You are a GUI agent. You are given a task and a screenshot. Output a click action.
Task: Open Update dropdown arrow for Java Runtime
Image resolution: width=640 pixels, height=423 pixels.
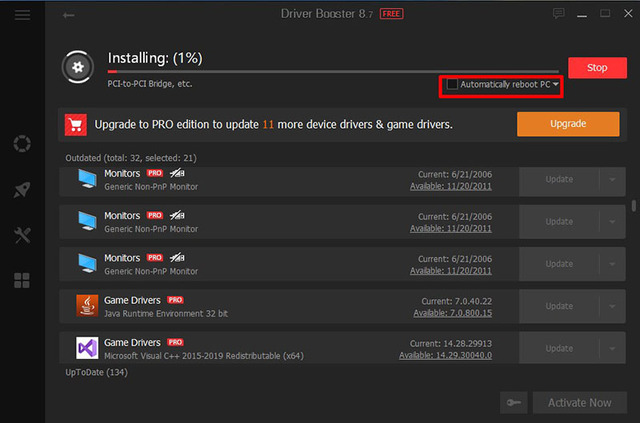point(612,306)
